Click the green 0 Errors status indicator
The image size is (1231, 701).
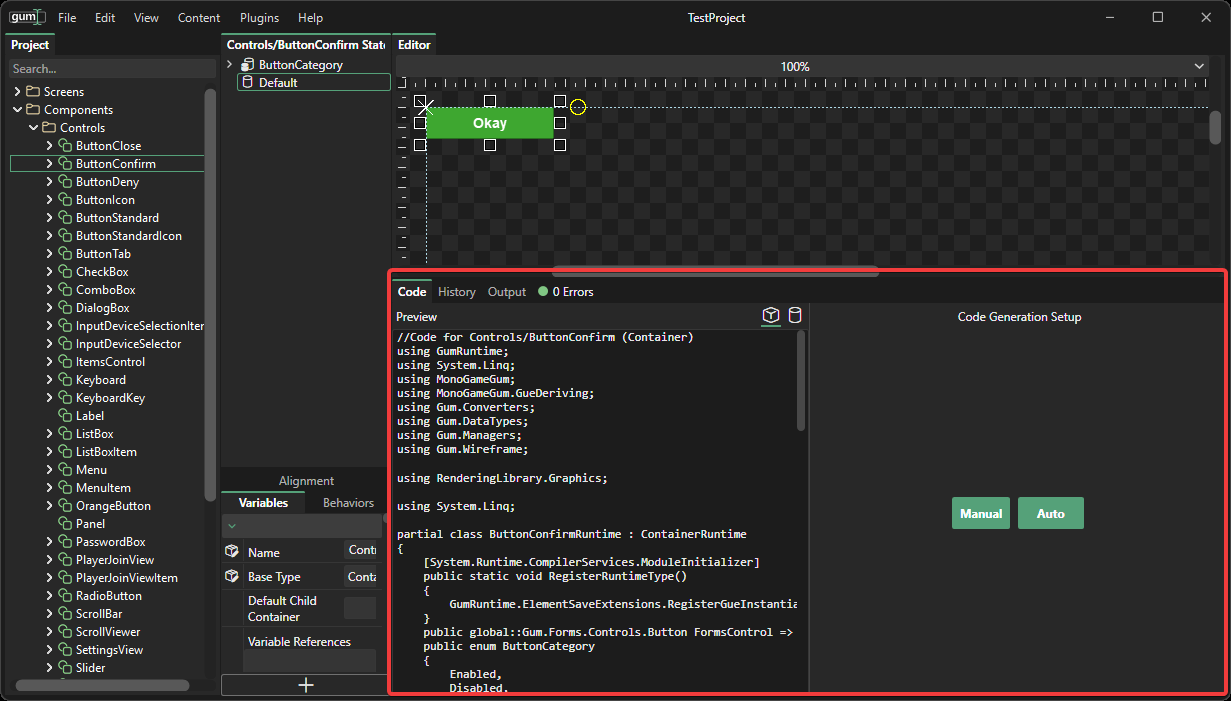[x=543, y=292]
